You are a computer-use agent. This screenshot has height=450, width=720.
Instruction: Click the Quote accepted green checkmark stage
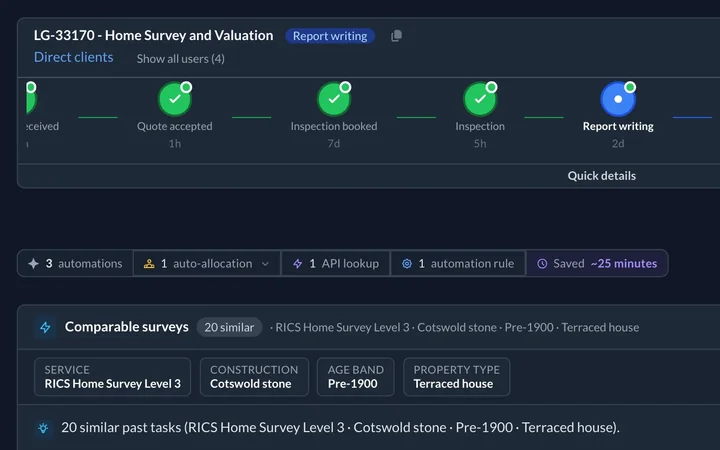(x=175, y=99)
